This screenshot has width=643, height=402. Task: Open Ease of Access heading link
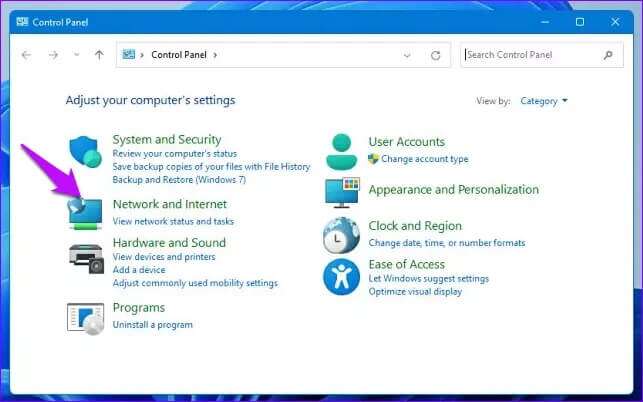point(407,264)
